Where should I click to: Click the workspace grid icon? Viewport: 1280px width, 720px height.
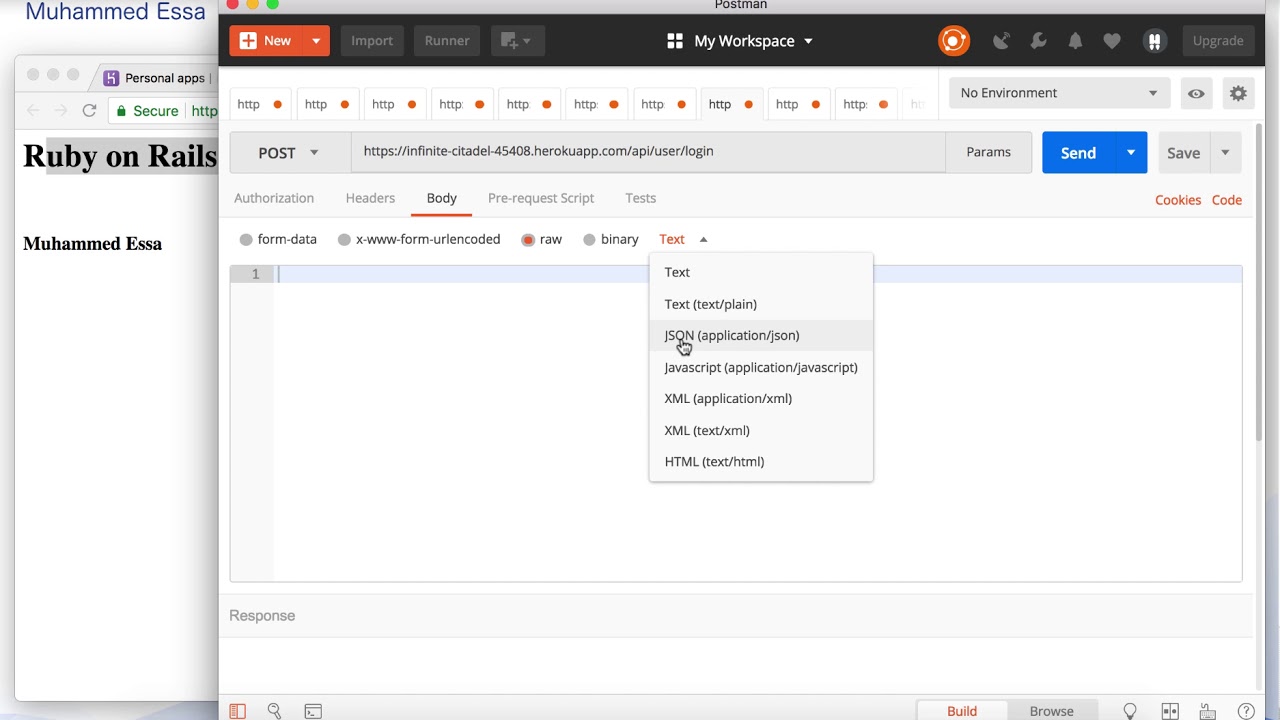point(675,41)
